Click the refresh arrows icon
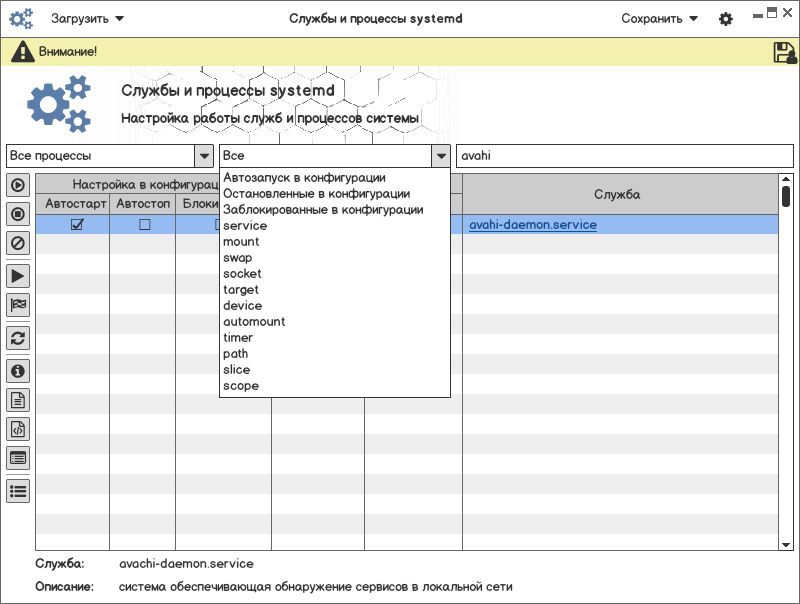 tap(18, 338)
